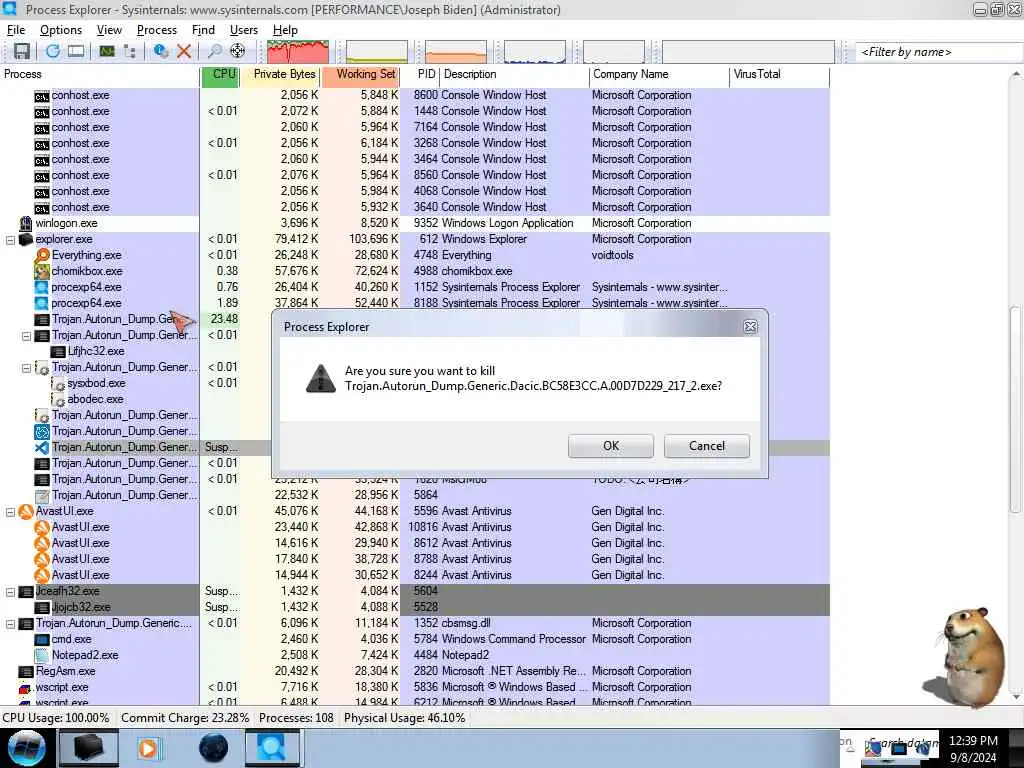Select the Lfjhc32.exe process icon

(x=58, y=351)
